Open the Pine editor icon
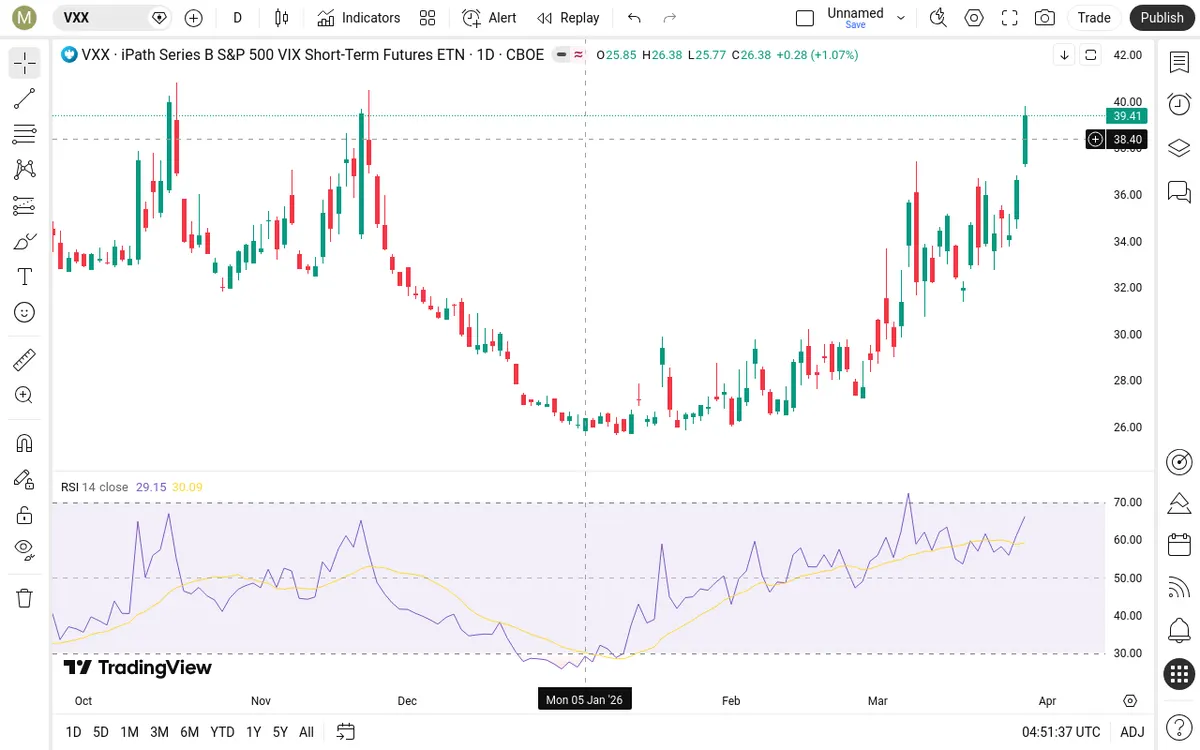Viewport: 1200px width, 750px height. (x=1179, y=503)
